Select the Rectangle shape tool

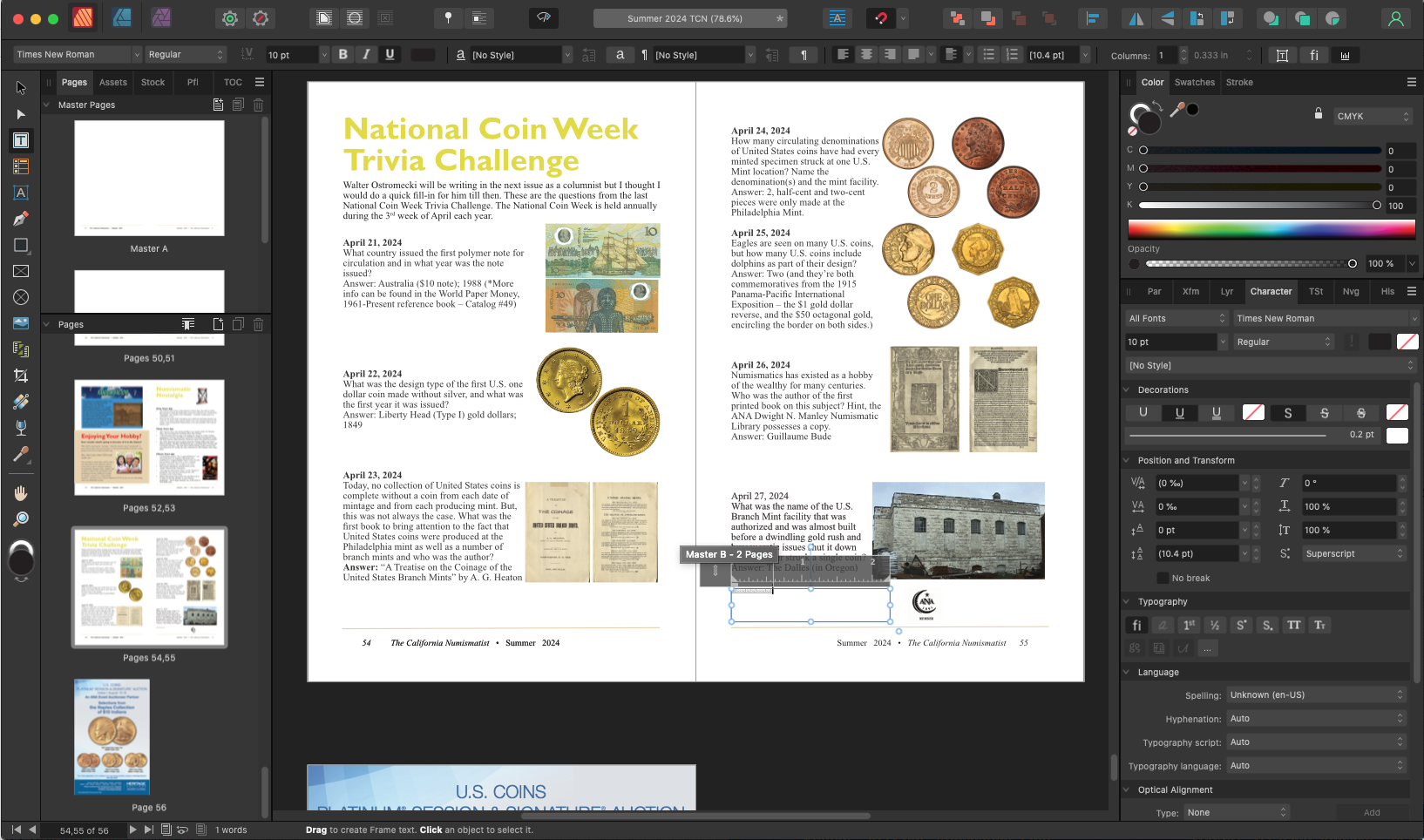tap(21, 245)
